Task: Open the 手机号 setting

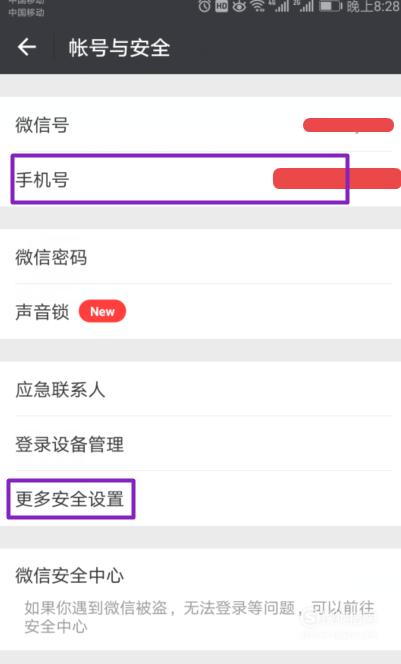Action: (200, 179)
